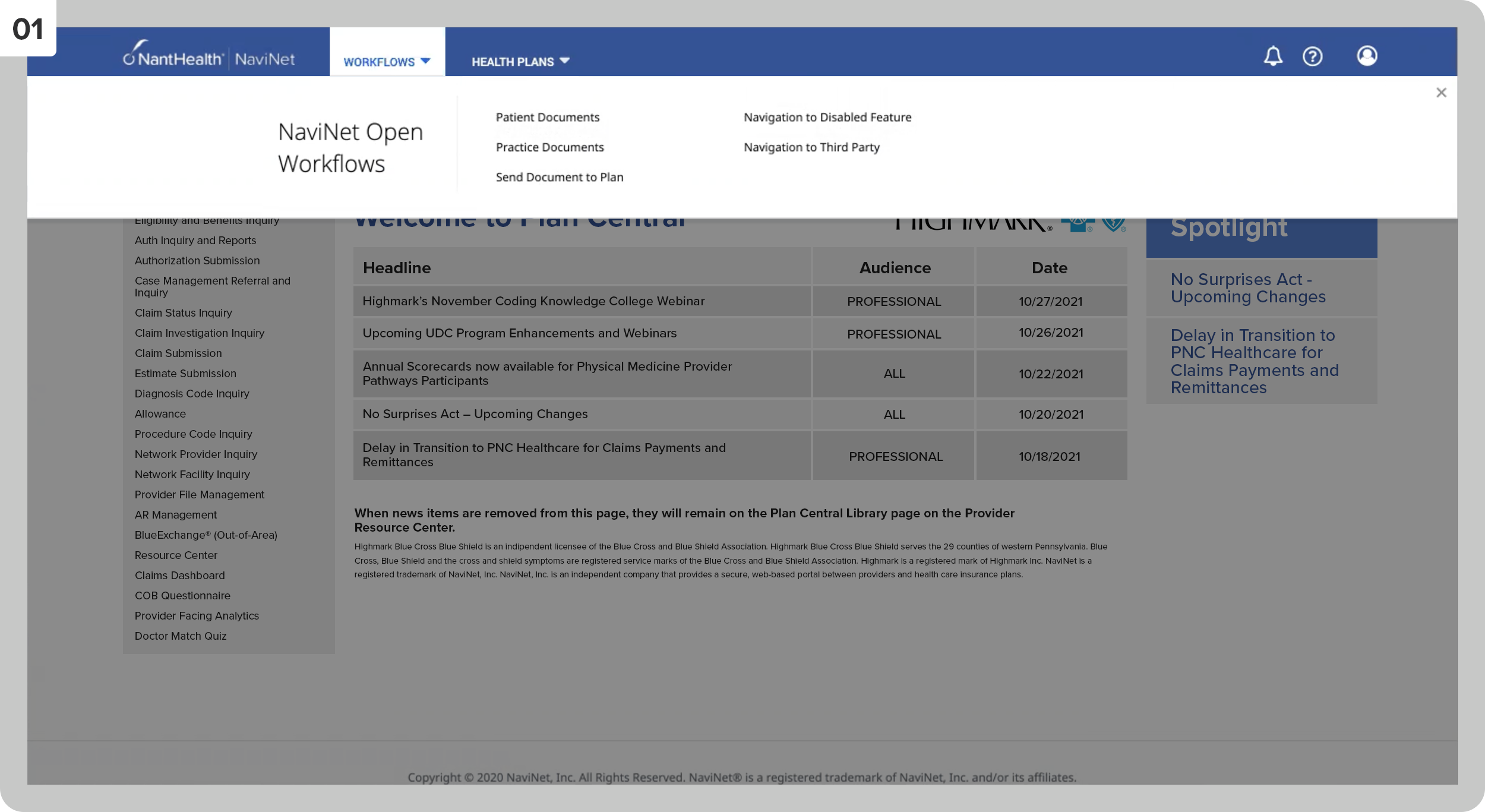The width and height of the screenshot is (1485, 812).
Task: Open Delay in Transition to PNC table headline
Action: tap(544, 455)
